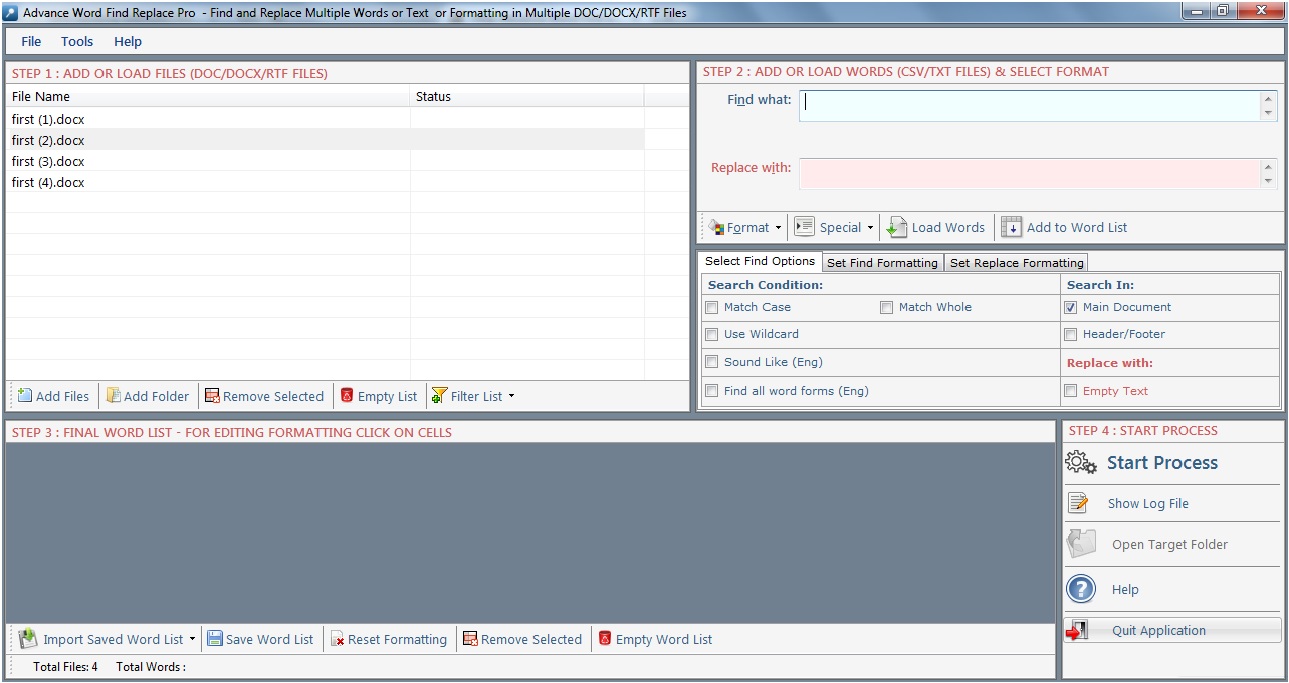Expand the Filter List dropdown arrow
1289x683 pixels.
coord(511,396)
